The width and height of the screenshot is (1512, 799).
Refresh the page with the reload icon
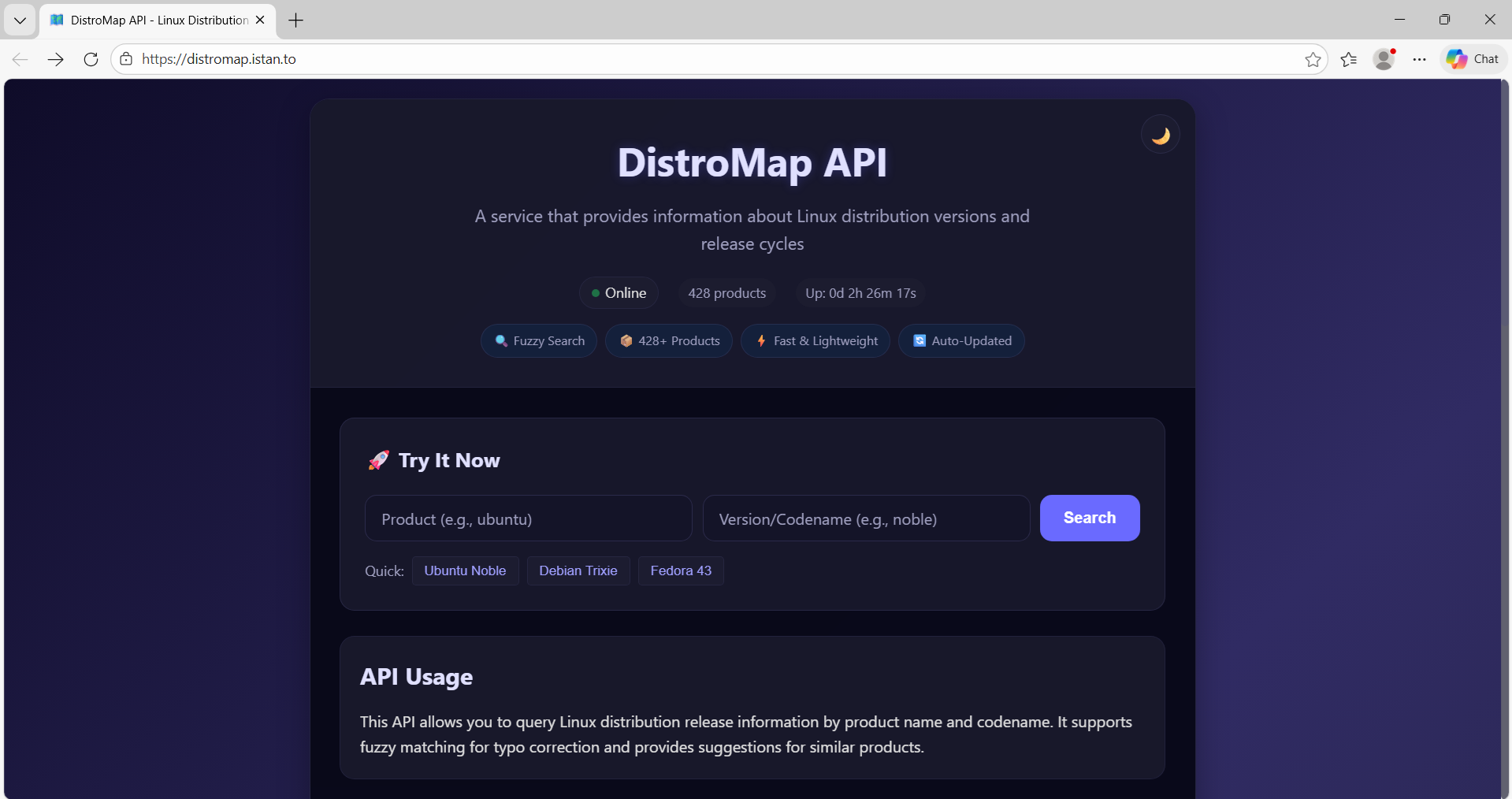(x=91, y=59)
